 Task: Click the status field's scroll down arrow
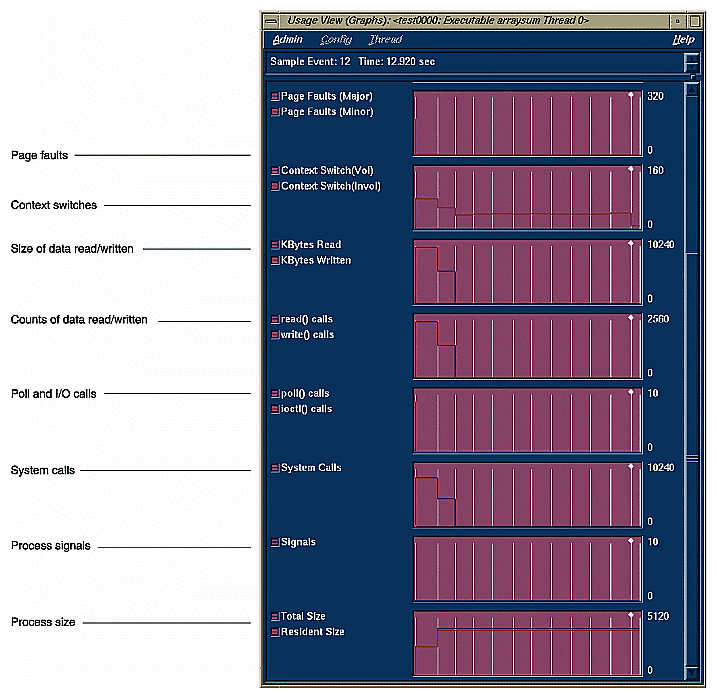point(691,67)
